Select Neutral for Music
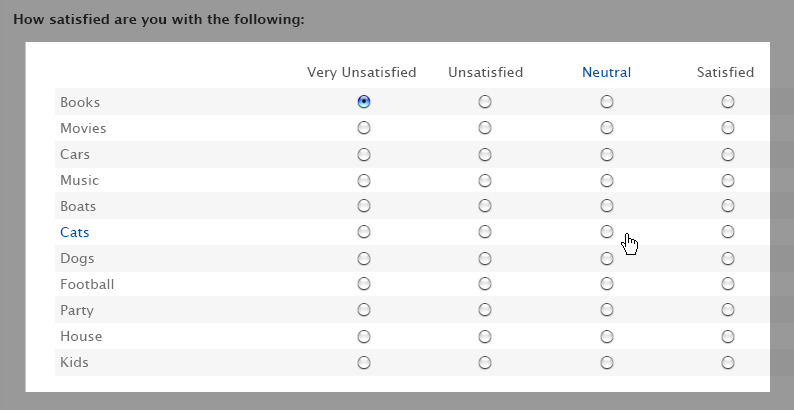794x410 pixels. pyautogui.click(x=607, y=180)
